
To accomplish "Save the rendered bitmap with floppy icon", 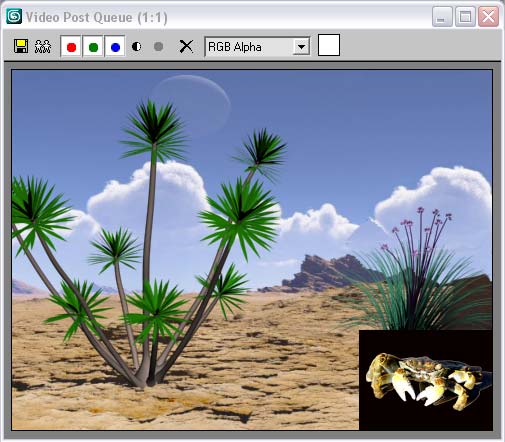I will click(21, 46).
